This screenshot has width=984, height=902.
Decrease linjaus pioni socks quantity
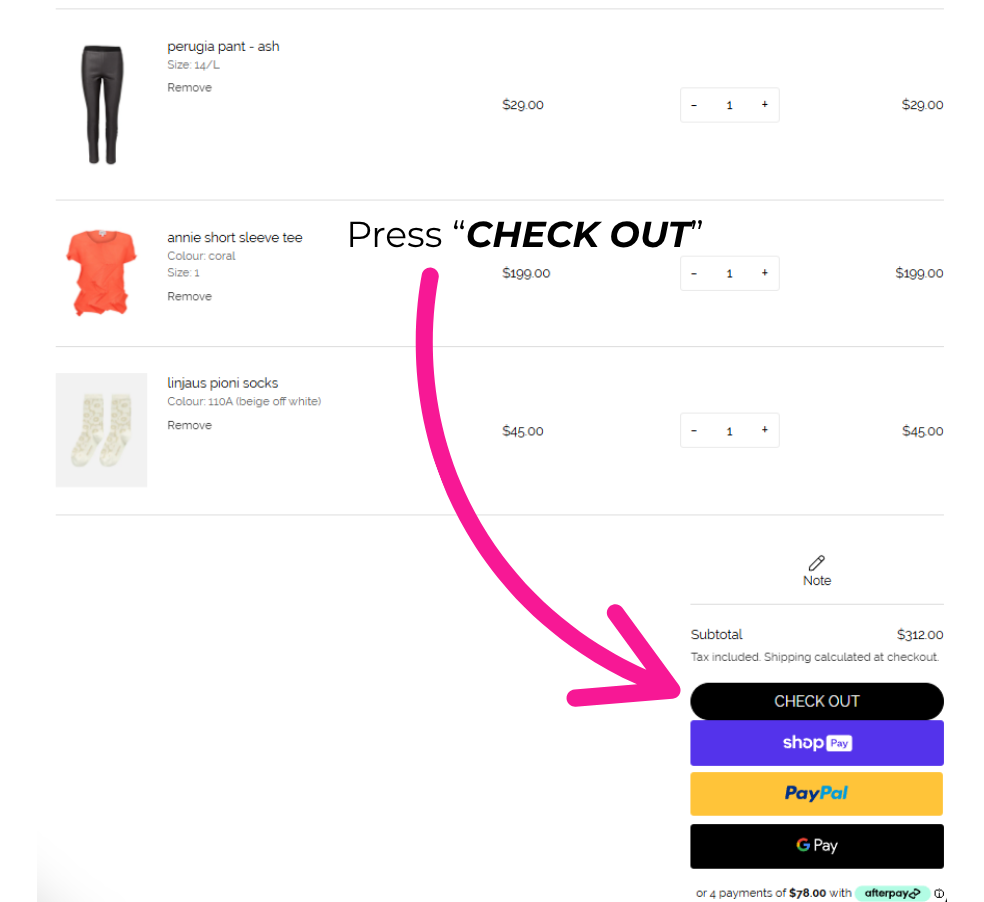click(694, 431)
